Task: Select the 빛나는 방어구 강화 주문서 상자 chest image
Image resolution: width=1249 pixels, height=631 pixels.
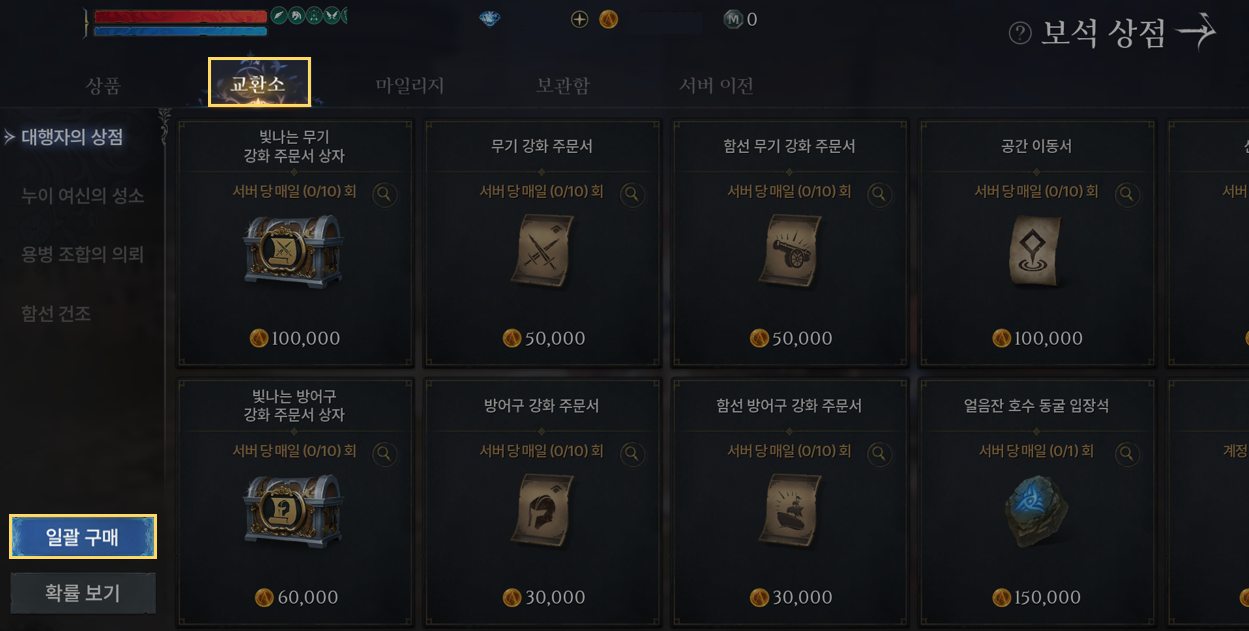Action: tap(294, 510)
